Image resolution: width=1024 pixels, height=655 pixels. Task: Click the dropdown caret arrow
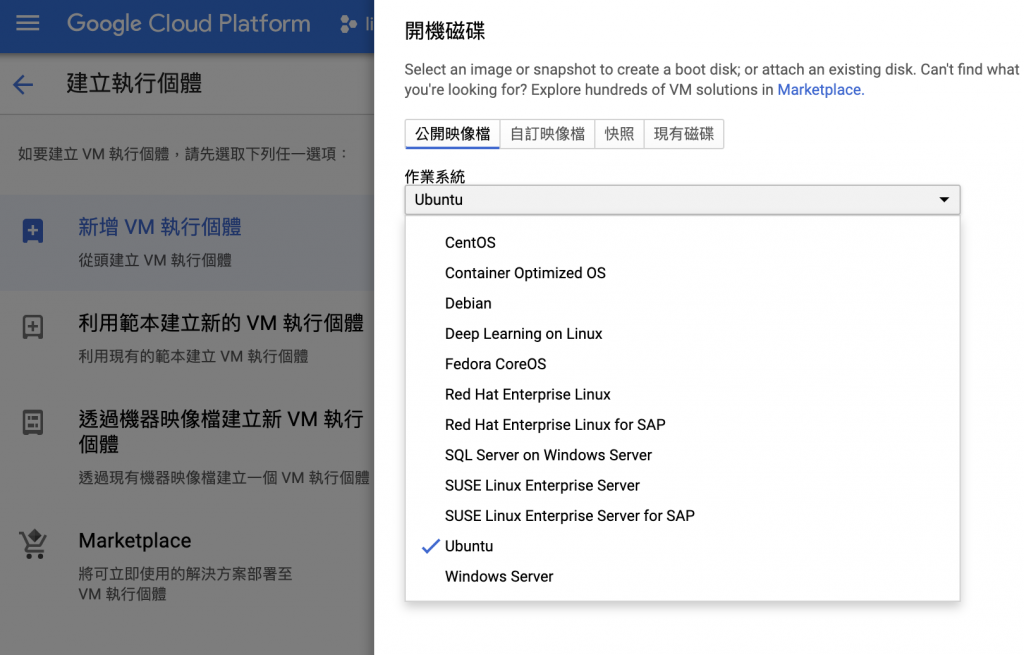(x=944, y=200)
